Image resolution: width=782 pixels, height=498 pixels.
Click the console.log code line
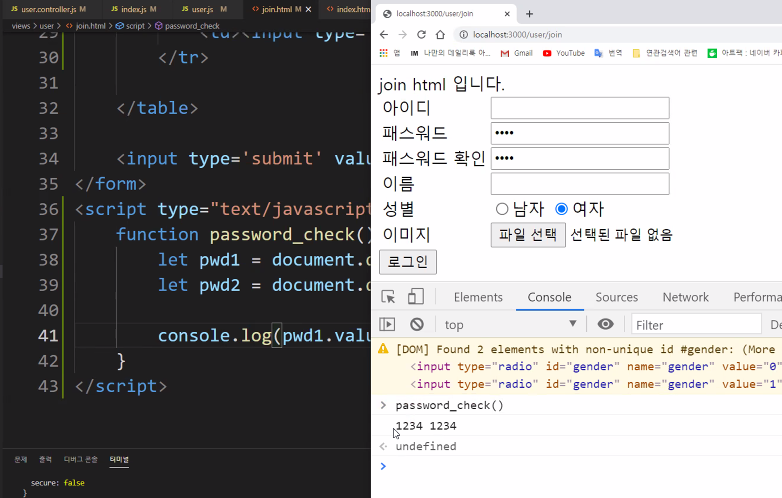(x=265, y=335)
